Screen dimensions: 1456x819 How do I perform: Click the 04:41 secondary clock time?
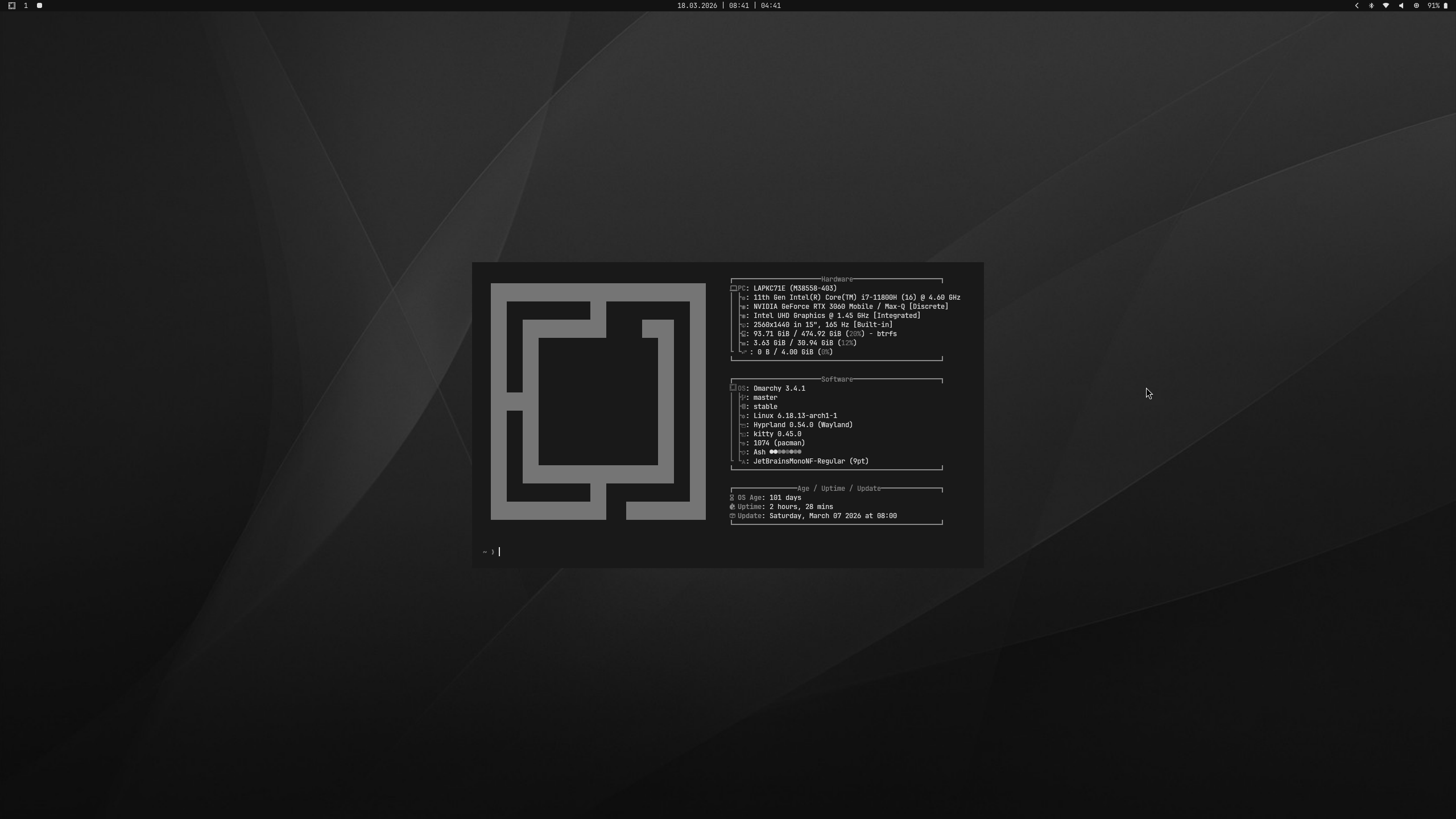pyautogui.click(x=771, y=6)
